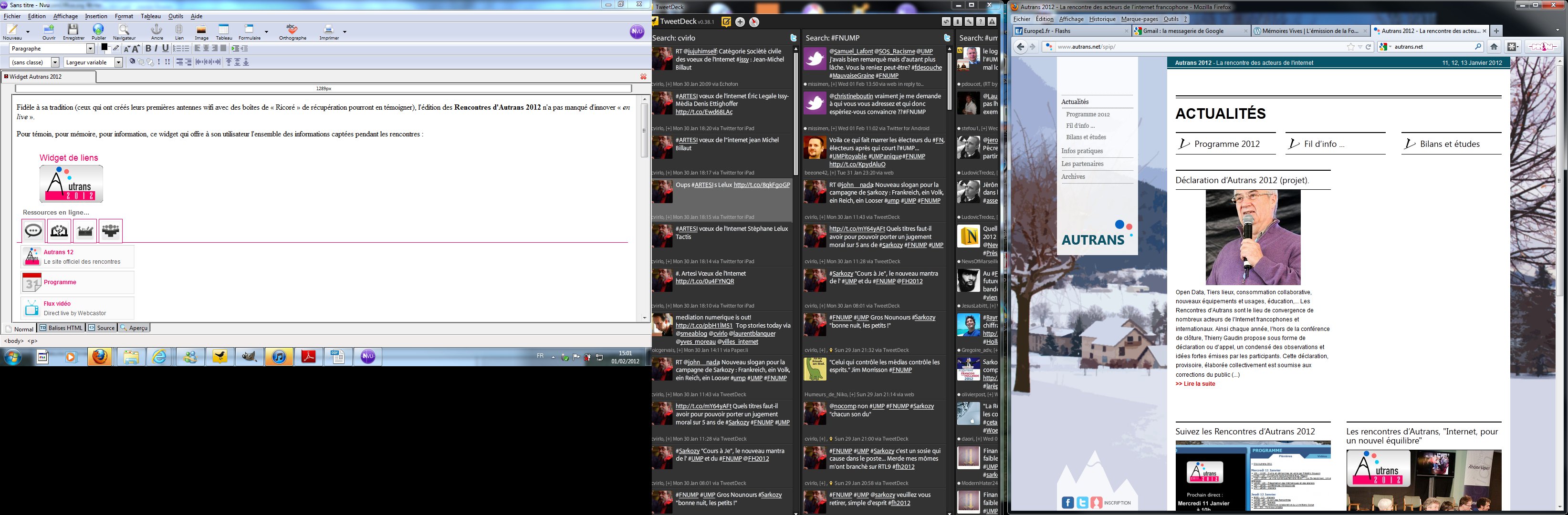Add a column with TweetDeck plus icon
The image size is (1568, 515).
point(740,22)
